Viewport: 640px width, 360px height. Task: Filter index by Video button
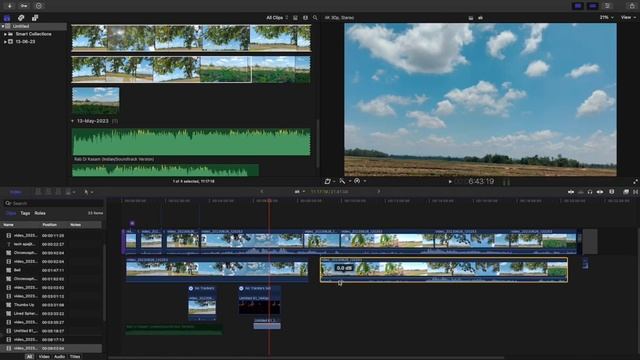point(44,357)
